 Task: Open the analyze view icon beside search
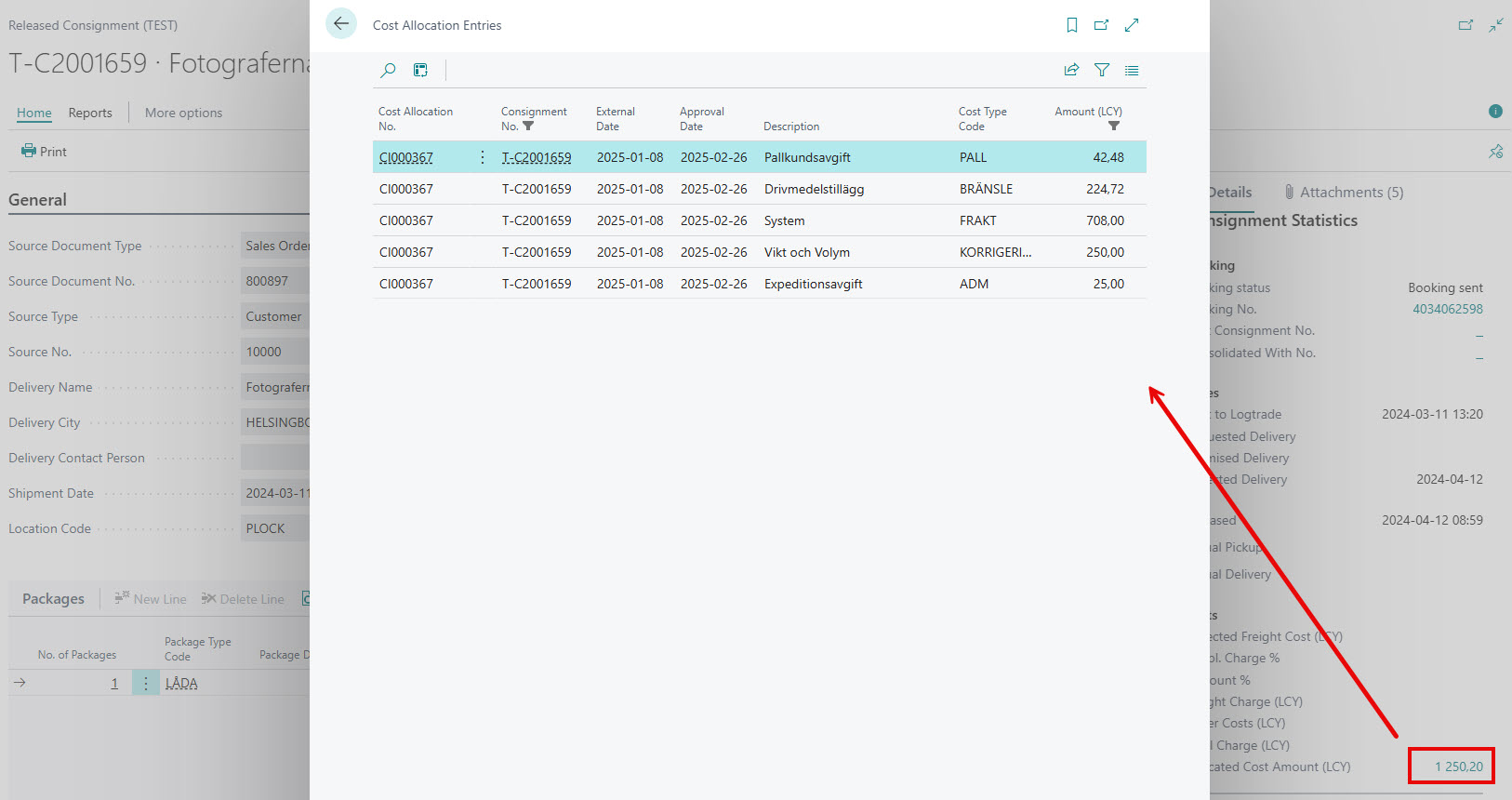[421, 70]
